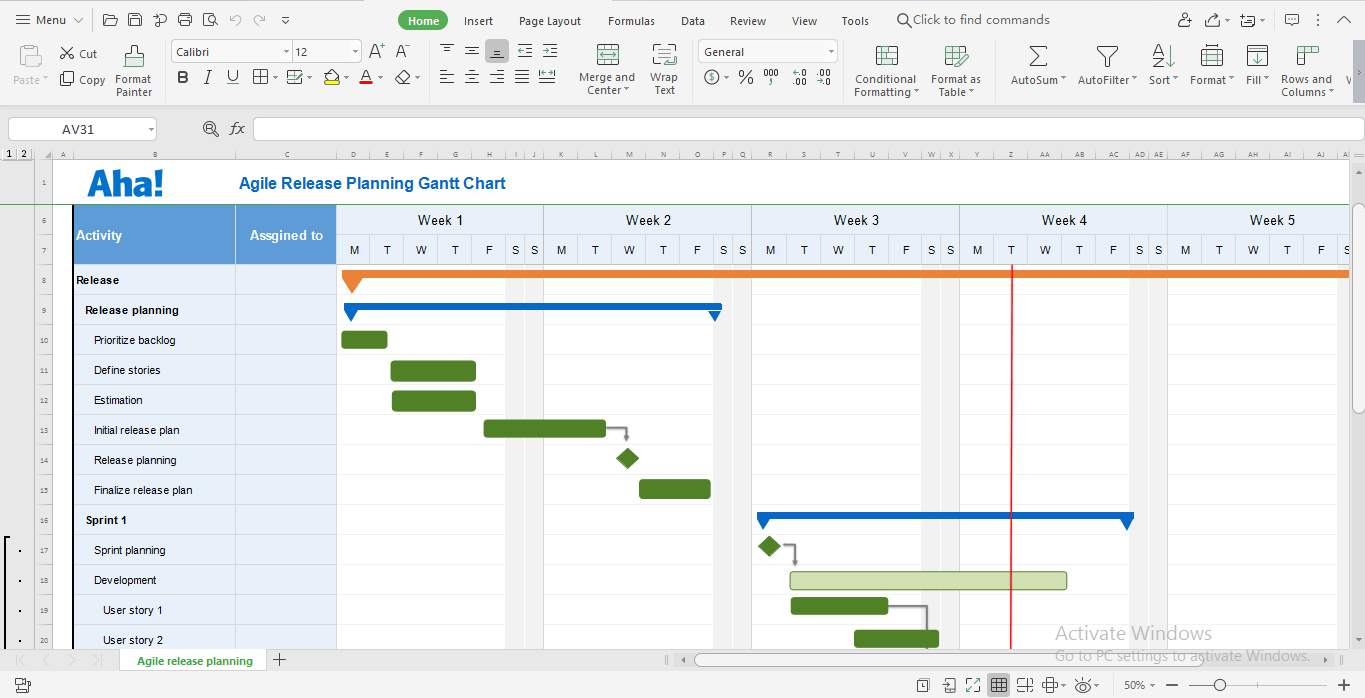Toggle Bold formatting
The height and width of the screenshot is (698, 1365).
[x=182, y=77]
